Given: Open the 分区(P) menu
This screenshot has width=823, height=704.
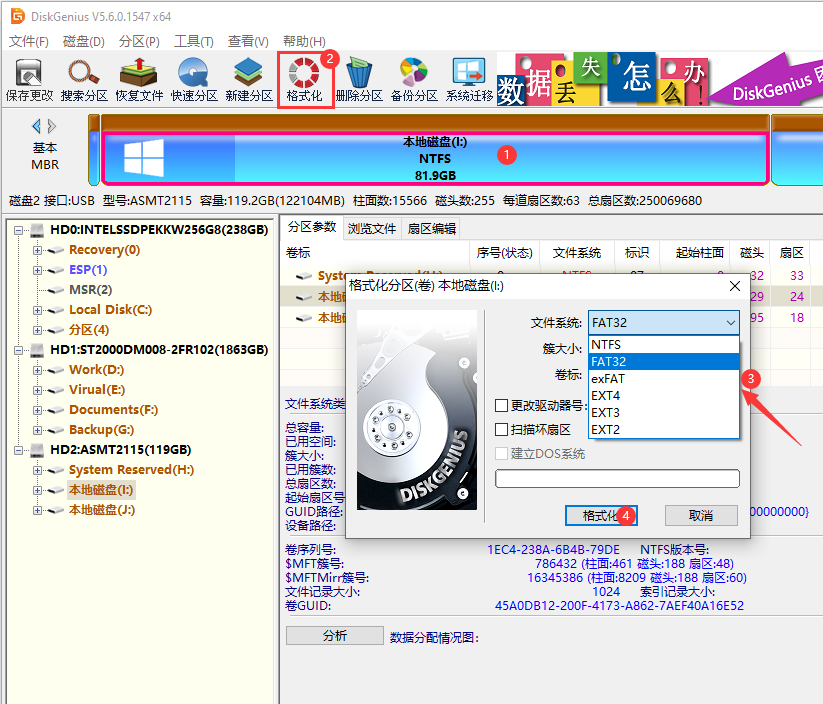Looking at the screenshot, I should pos(139,41).
